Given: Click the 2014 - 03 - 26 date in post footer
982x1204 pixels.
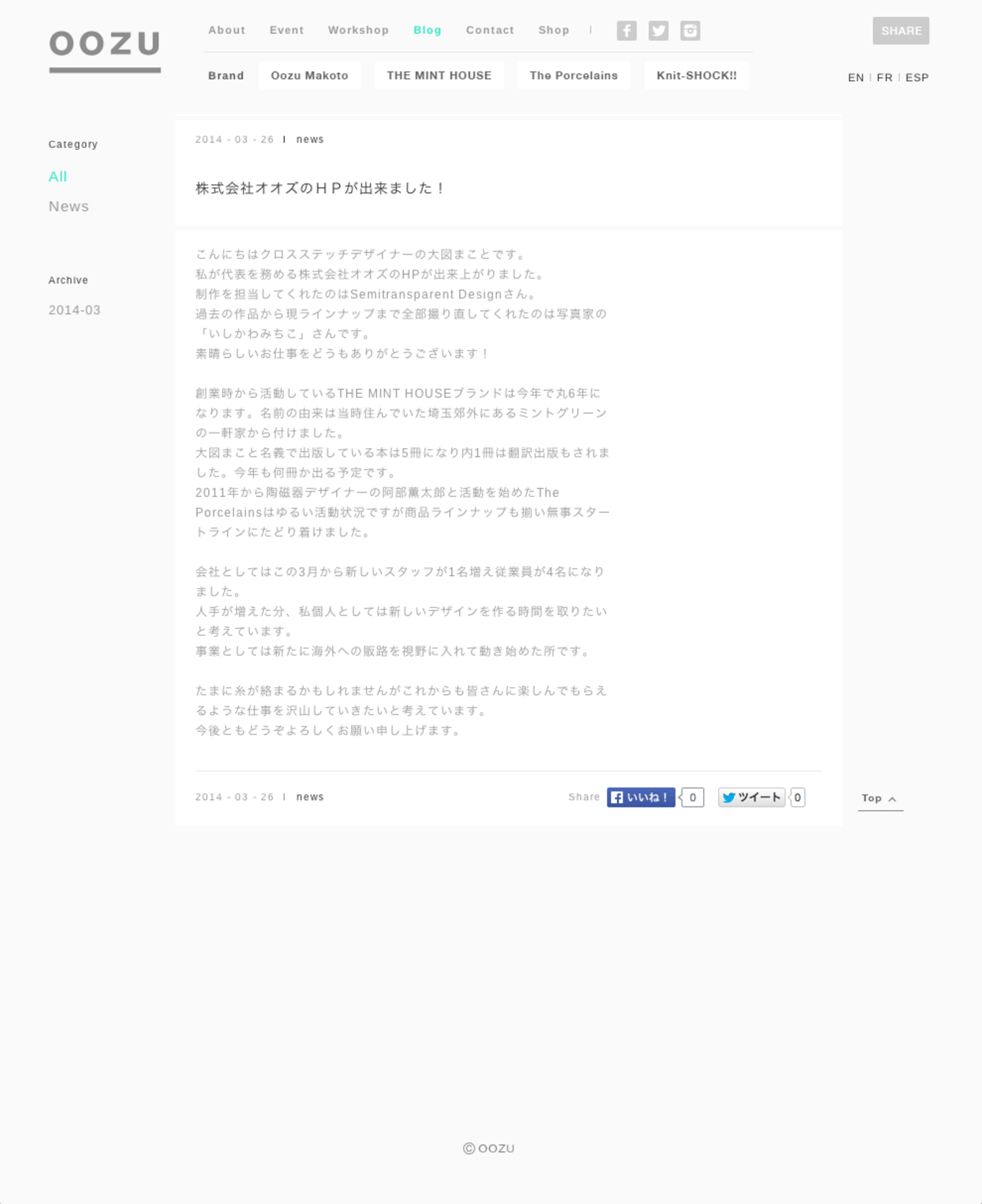Looking at the screenshot, I should pyautogui.click(x=235, y=797).
